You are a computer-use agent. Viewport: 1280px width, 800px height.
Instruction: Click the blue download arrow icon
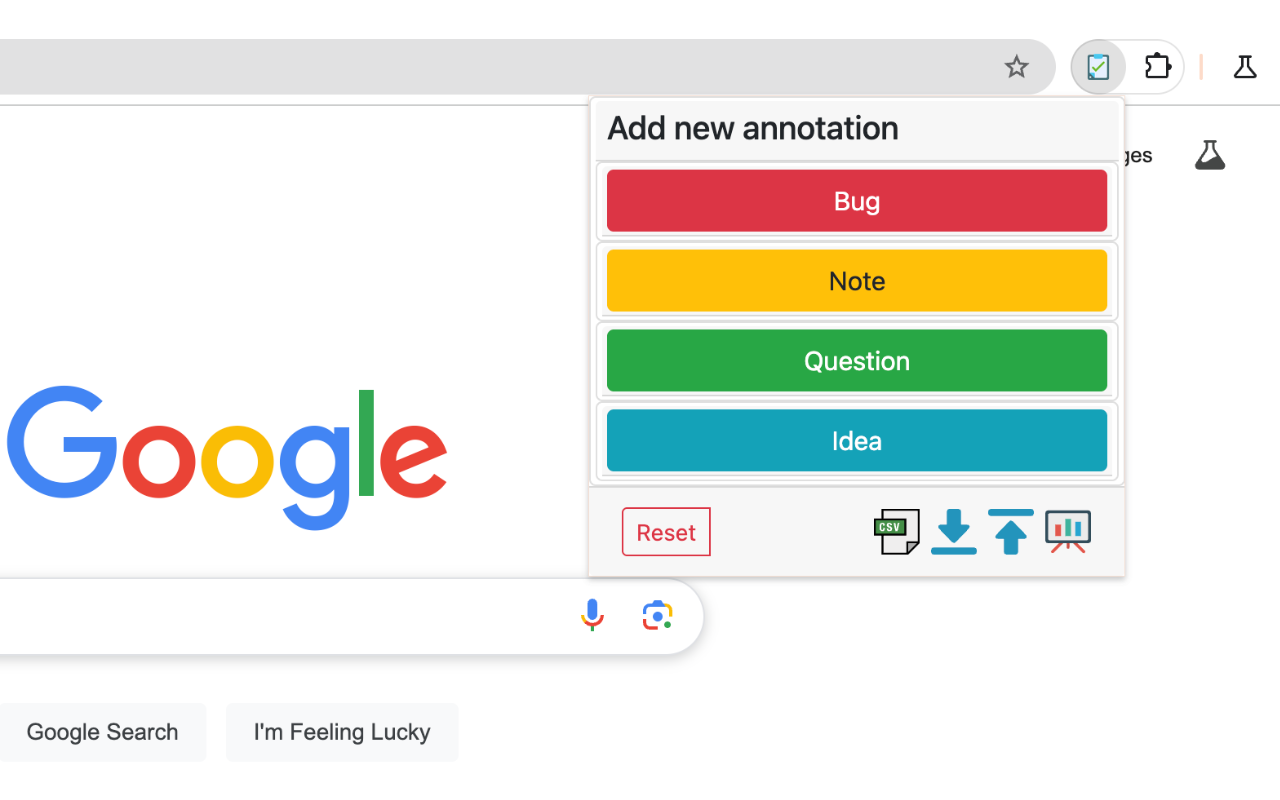[x=953, y=531]
